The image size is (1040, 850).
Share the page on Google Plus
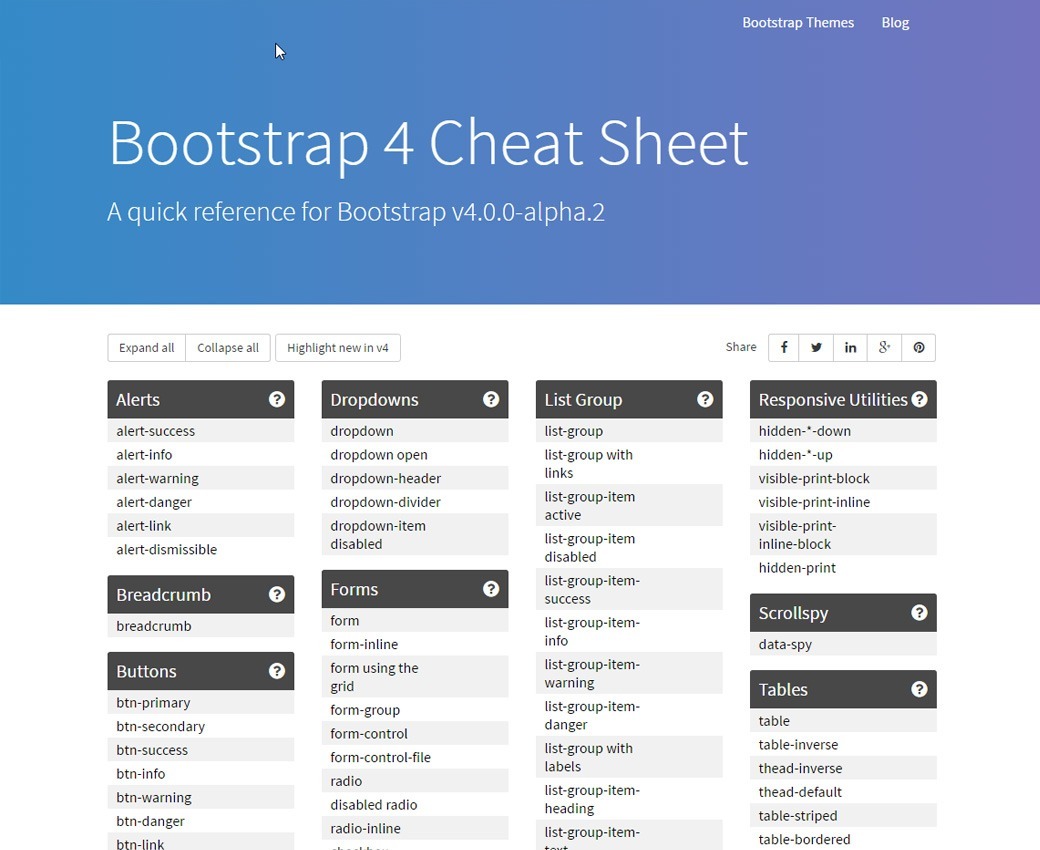tap(884, 348)
